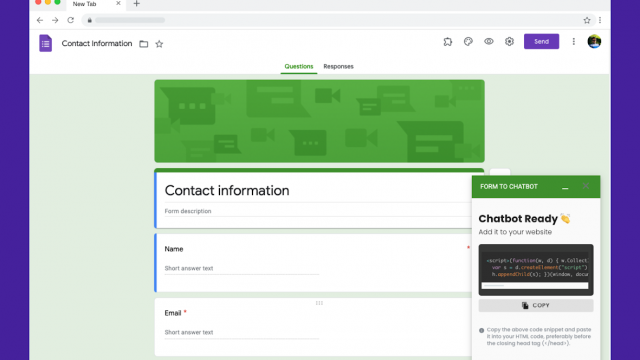Click the preview eye icon

tap(489, 42)
